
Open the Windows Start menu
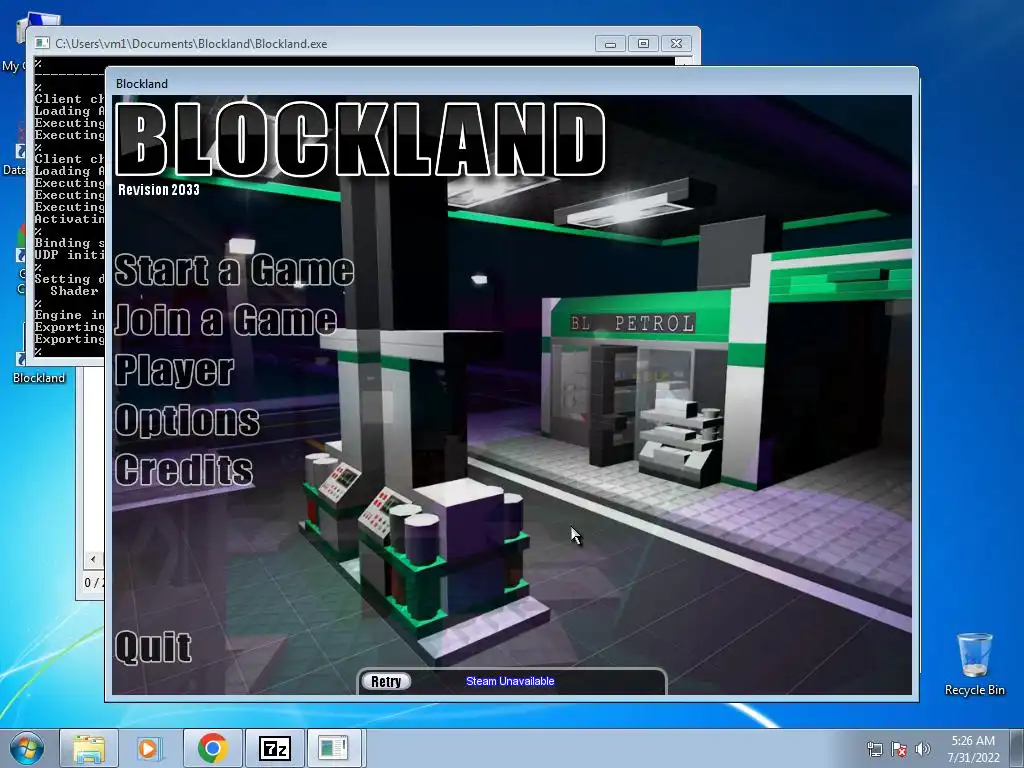27,748
